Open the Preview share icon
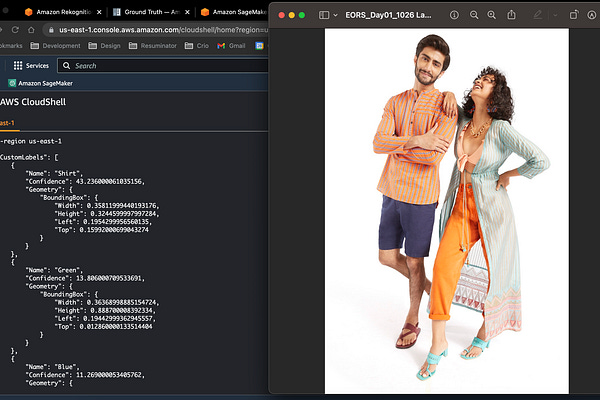Image resolution: width=600 pixels, height=400 pixels. coord(511,15)
